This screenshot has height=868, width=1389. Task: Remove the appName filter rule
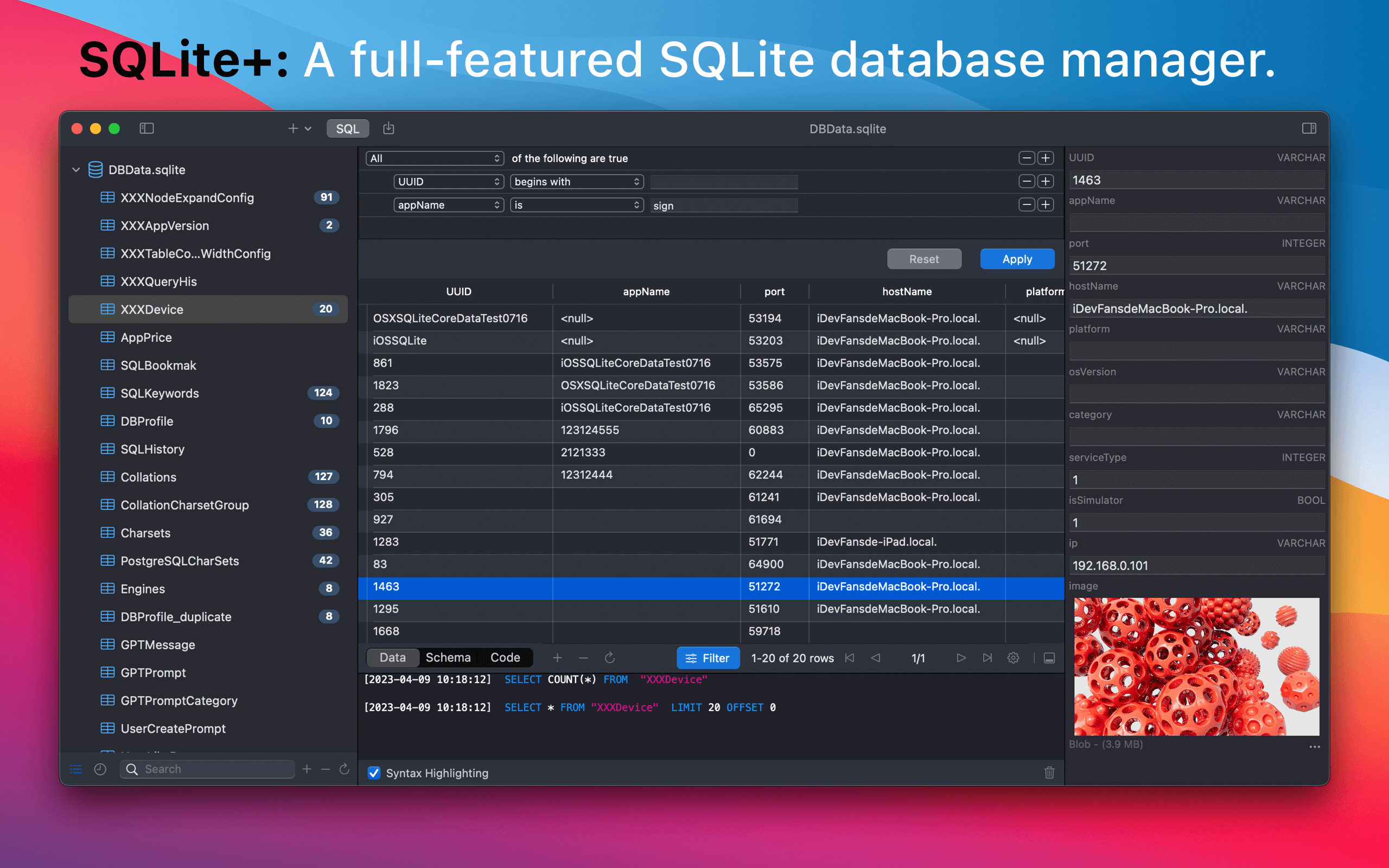pos(1026,205)
